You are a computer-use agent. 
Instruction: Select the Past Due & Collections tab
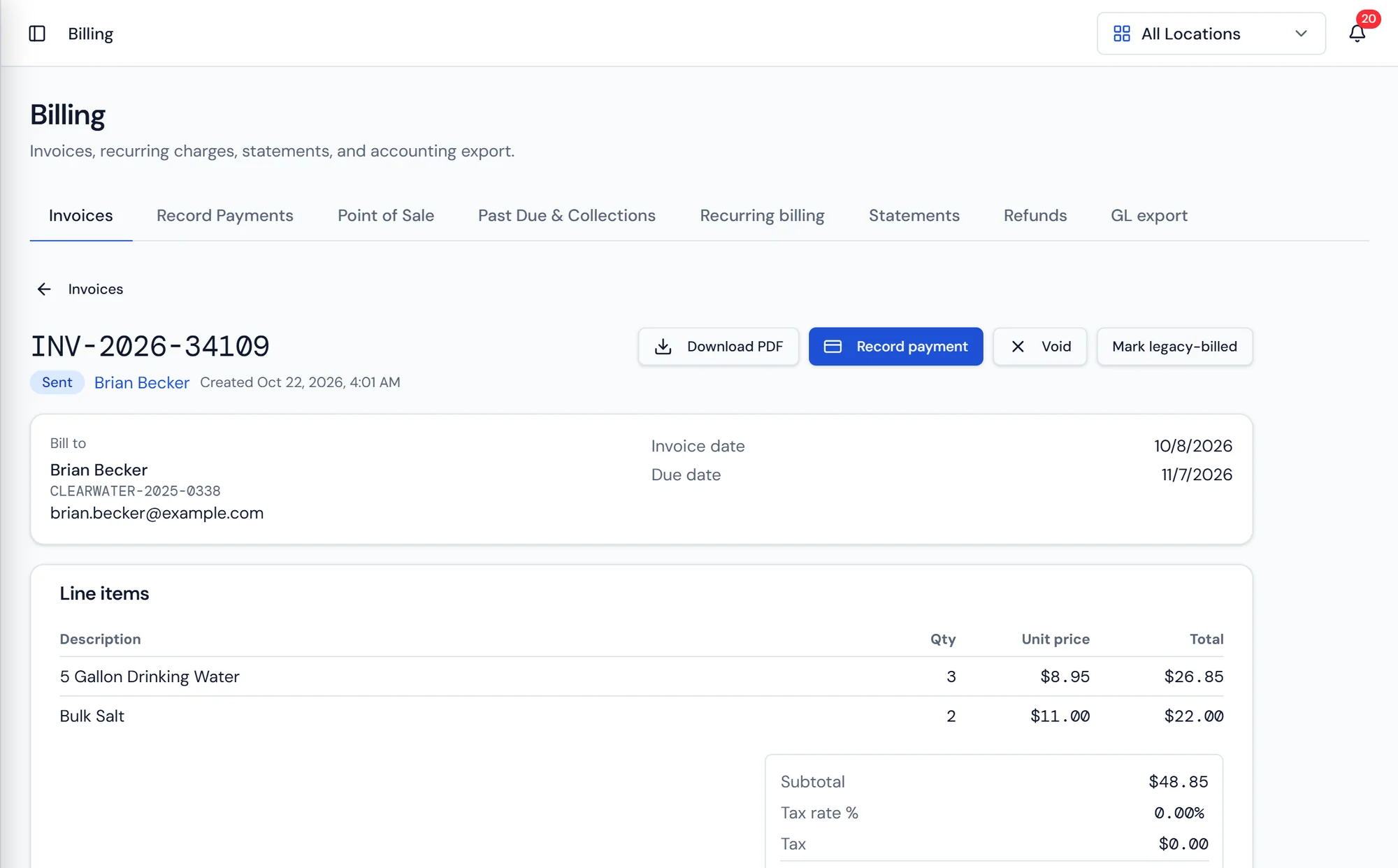[x=567, y=215]
